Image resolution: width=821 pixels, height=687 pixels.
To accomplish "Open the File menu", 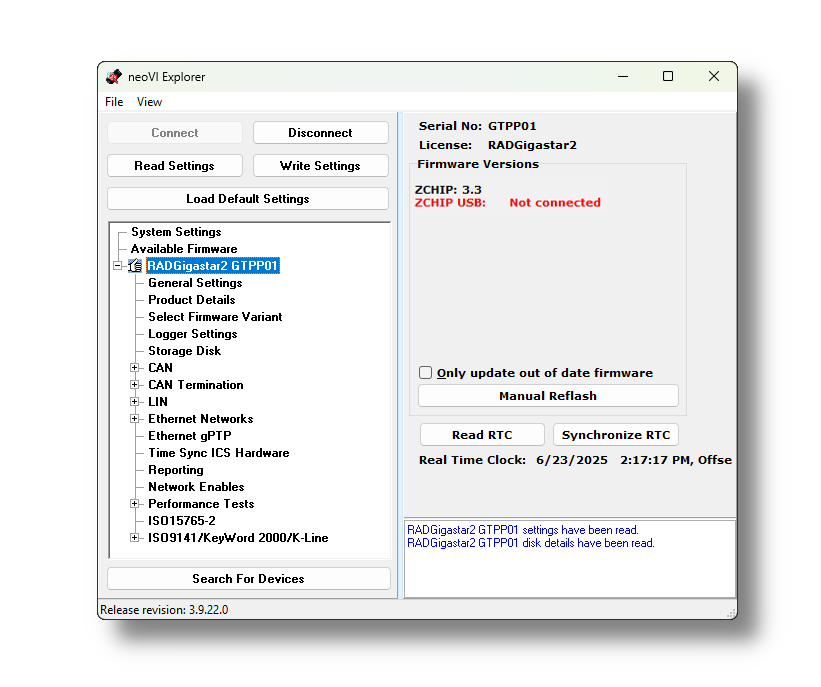I will tap(114, 102).
